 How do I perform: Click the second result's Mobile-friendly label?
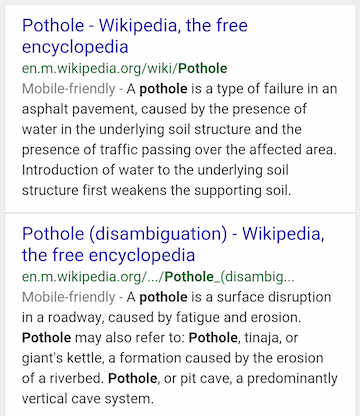click(x=69, y=297)
